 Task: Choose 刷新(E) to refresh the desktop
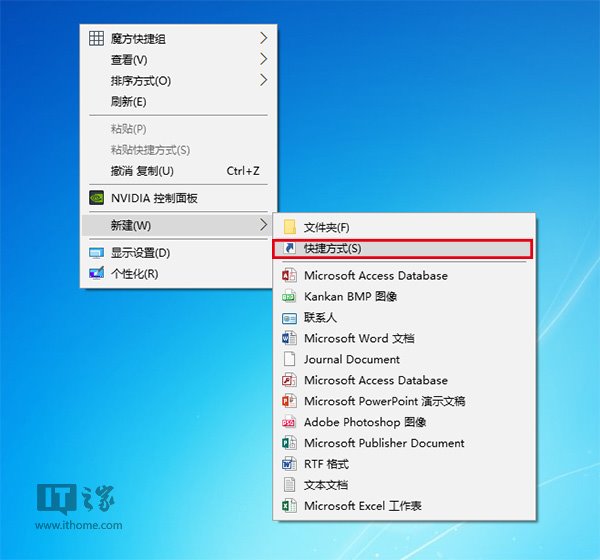178,101
